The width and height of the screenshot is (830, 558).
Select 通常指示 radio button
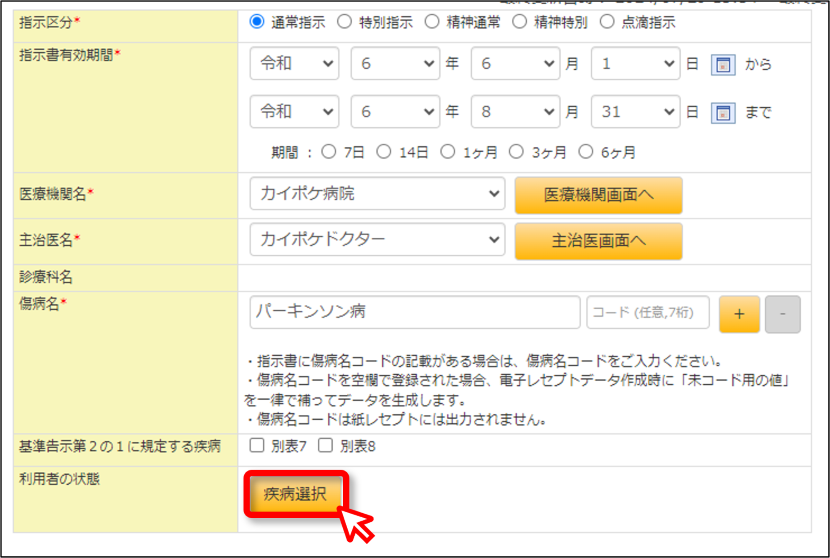click(257, 22)
